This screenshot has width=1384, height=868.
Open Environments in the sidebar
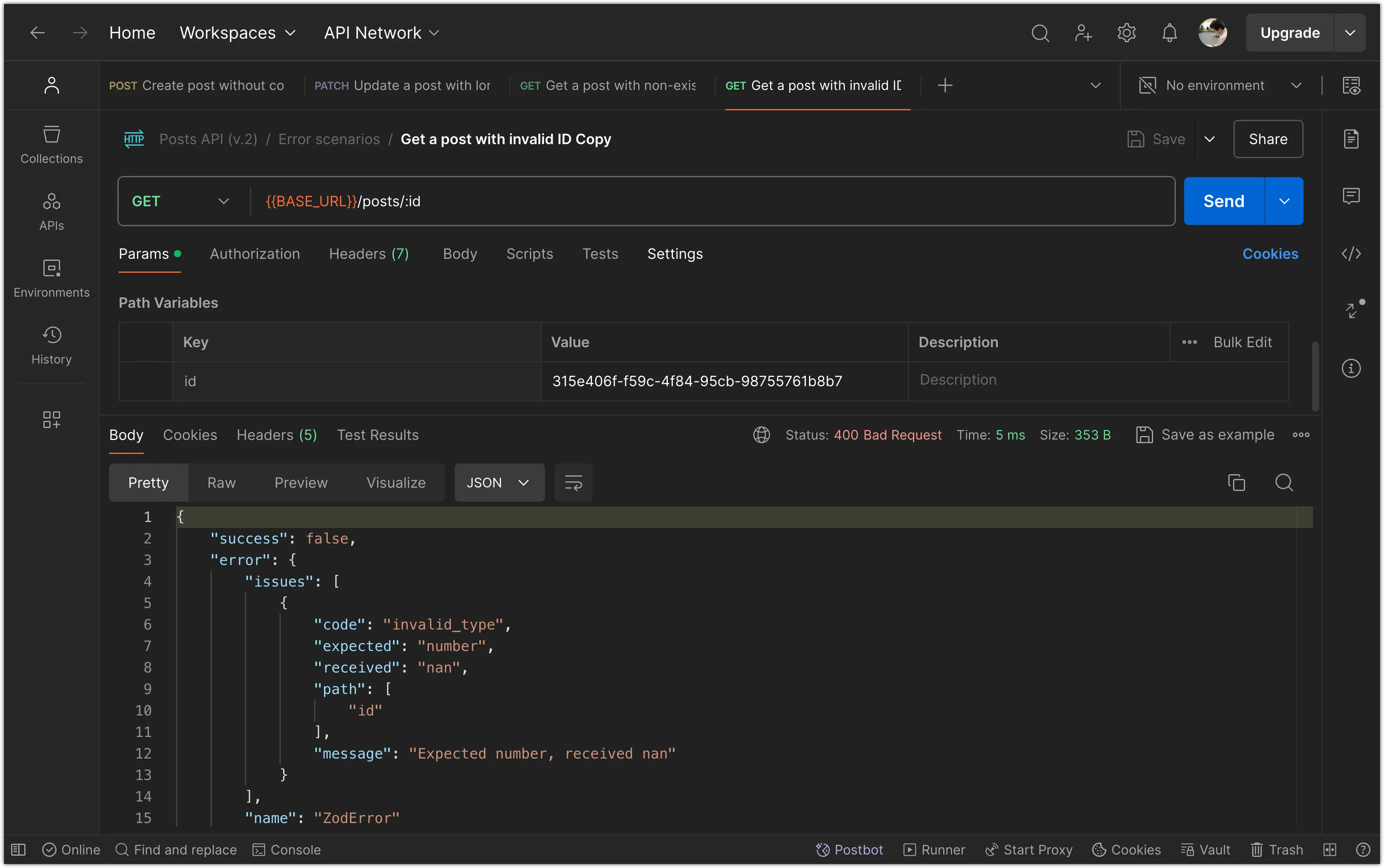[52, 278]
